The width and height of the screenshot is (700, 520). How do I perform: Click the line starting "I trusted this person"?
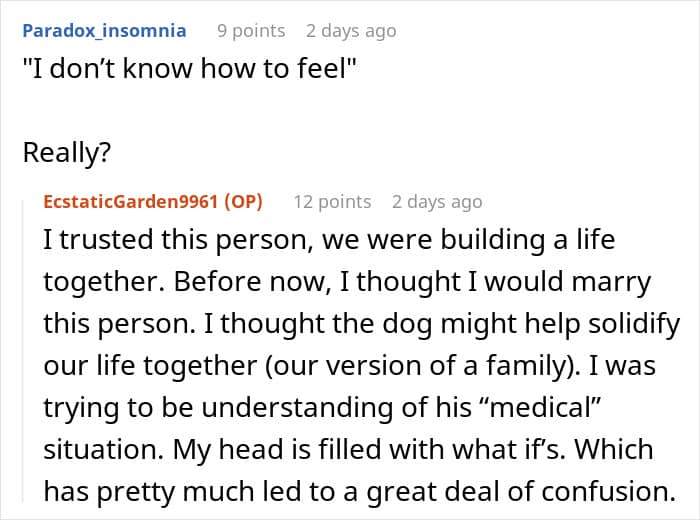click(328, 241)
